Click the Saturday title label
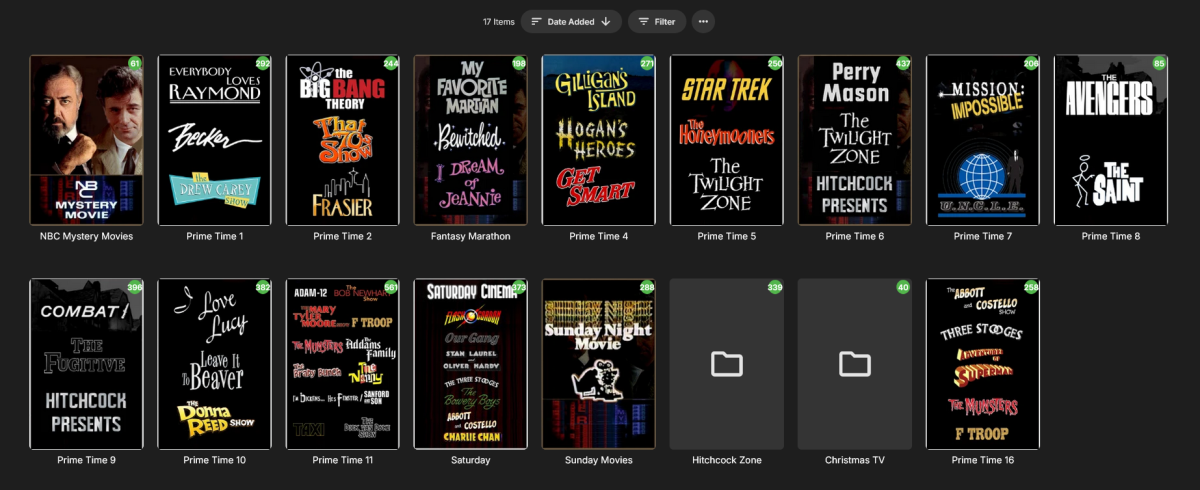 pyautogui.click(x=470, y=461)
